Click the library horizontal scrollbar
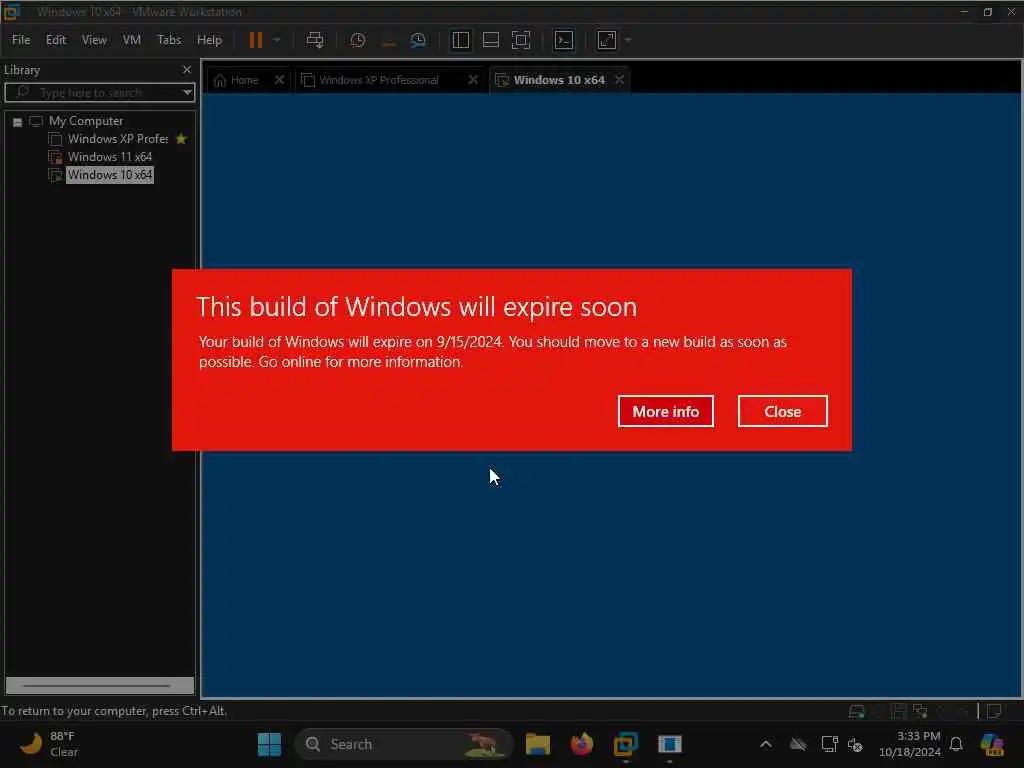The height and width of the screenshot is (768, 1024). point(99,685)
